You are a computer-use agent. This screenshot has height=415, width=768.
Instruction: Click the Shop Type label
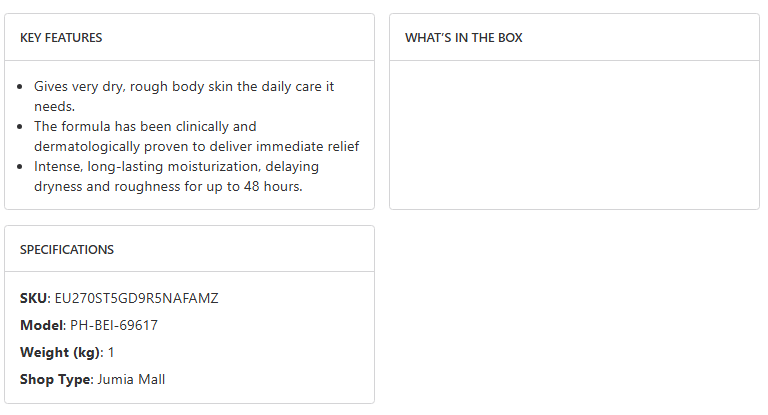pos(56,379)
